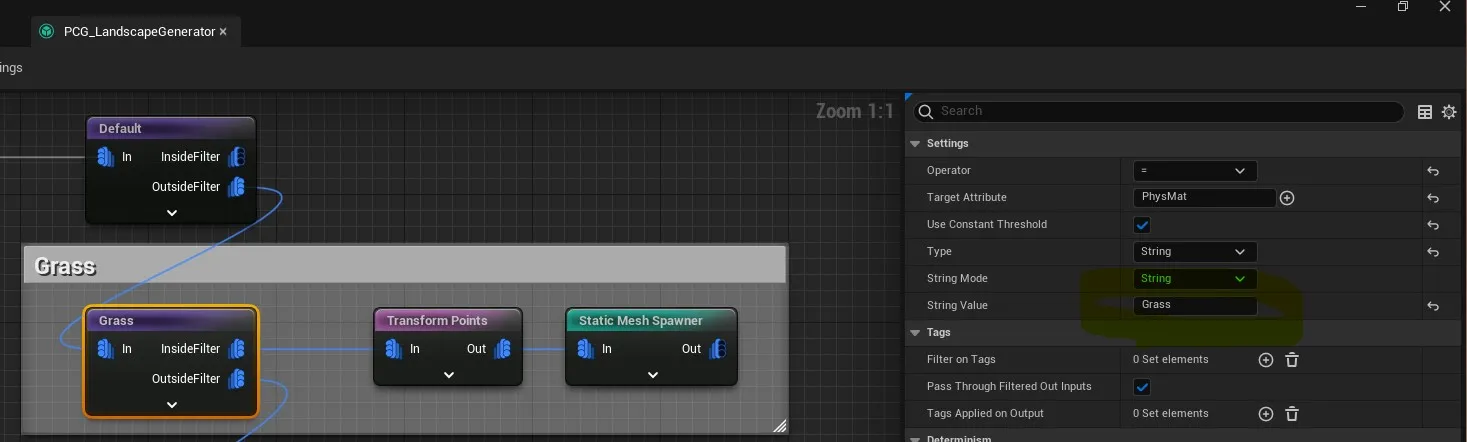Add element to Filter on Tags
The height and width of the screenshot is (442, 1467).
coord(1266,360)
